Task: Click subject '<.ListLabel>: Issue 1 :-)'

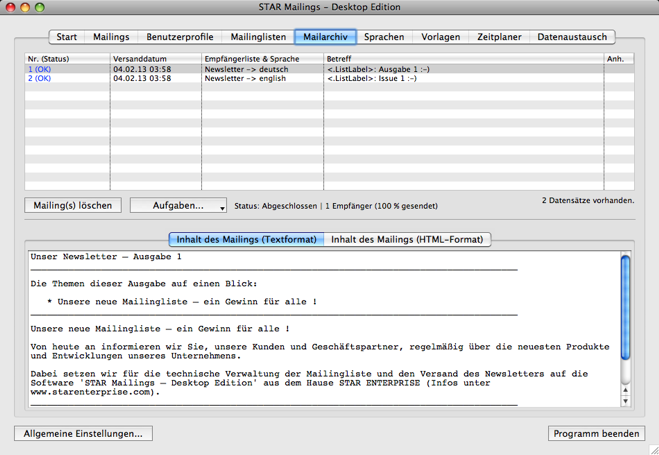Action: [372, 78]
